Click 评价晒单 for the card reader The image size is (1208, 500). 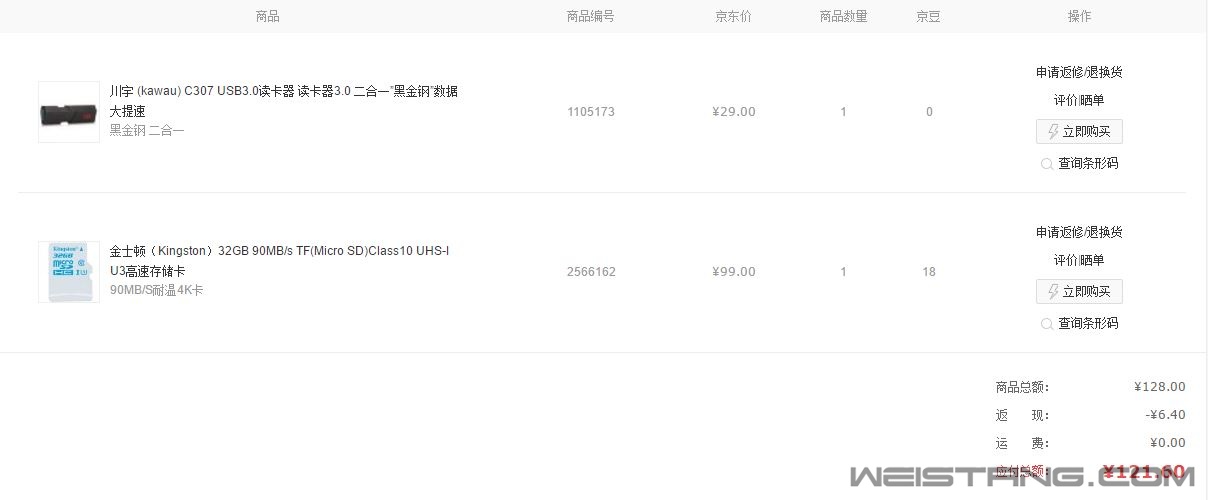(x=1079, y=100)
